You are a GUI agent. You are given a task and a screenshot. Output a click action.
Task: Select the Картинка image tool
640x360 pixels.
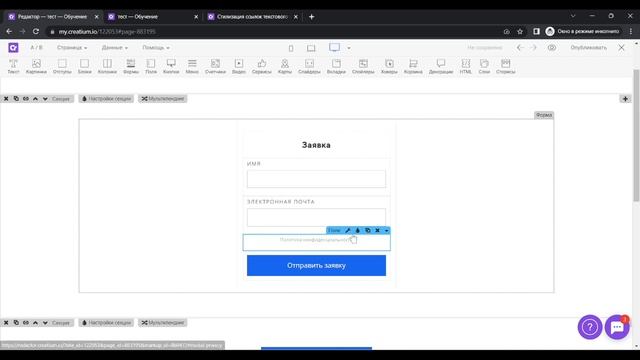(x=36, y=66)
